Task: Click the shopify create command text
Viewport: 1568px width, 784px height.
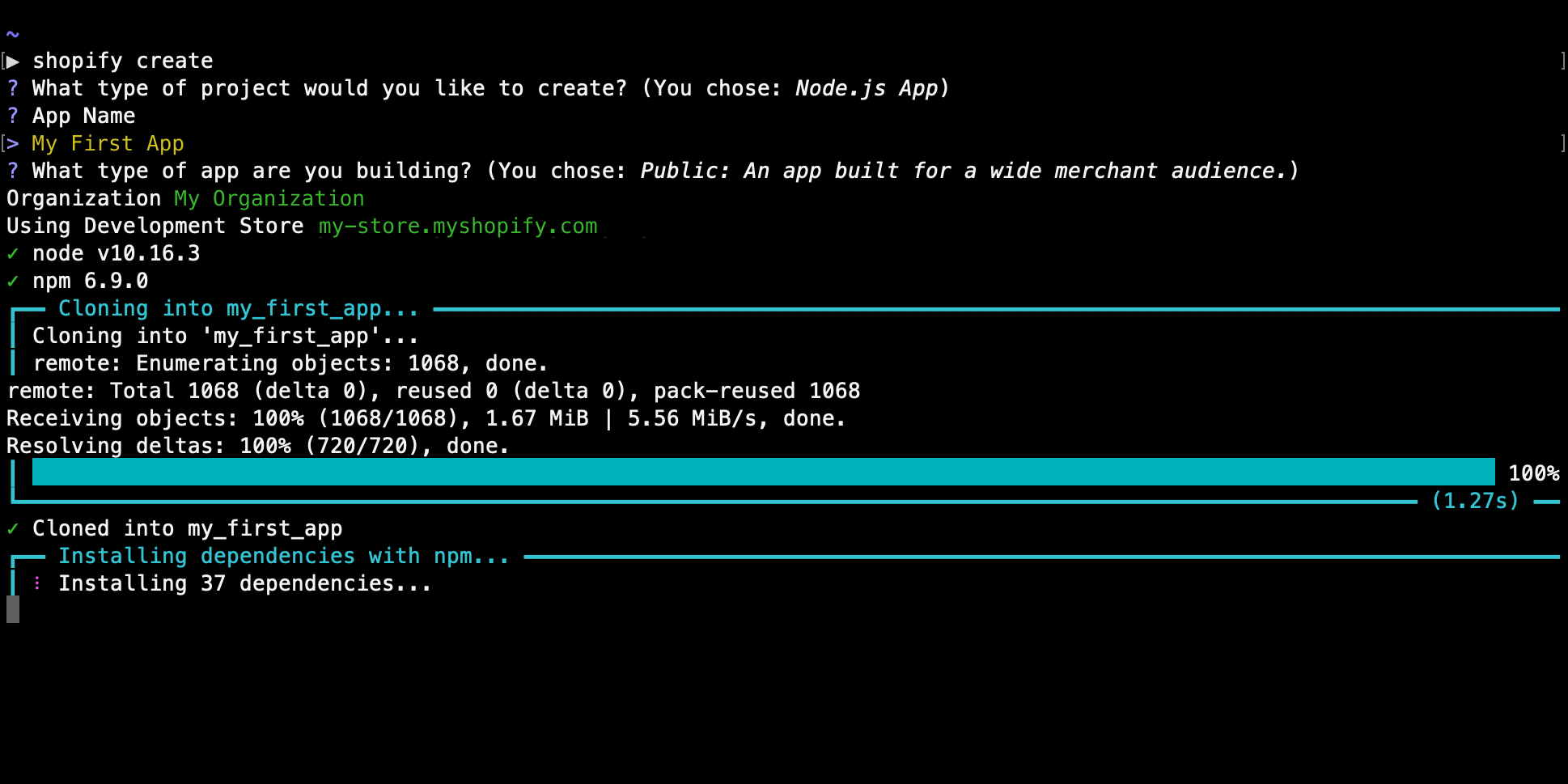Action: [x=123, y=60]
